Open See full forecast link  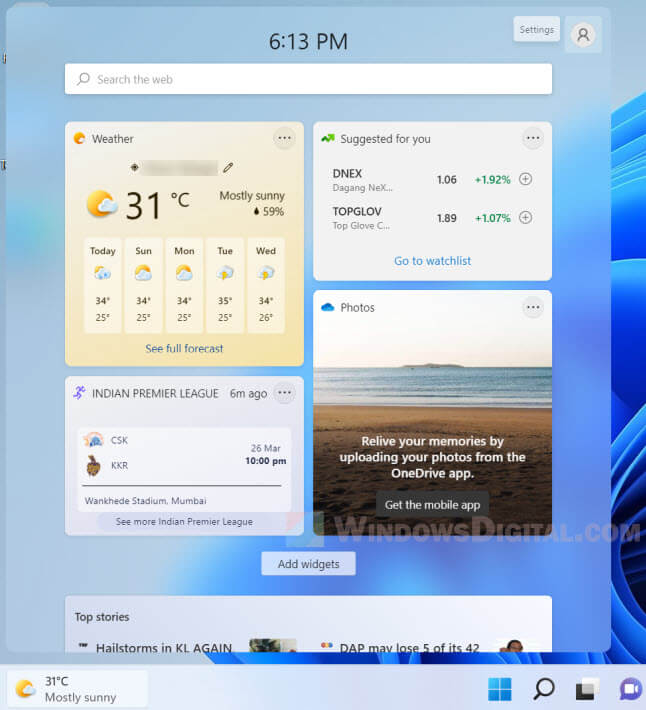point(184,348)
